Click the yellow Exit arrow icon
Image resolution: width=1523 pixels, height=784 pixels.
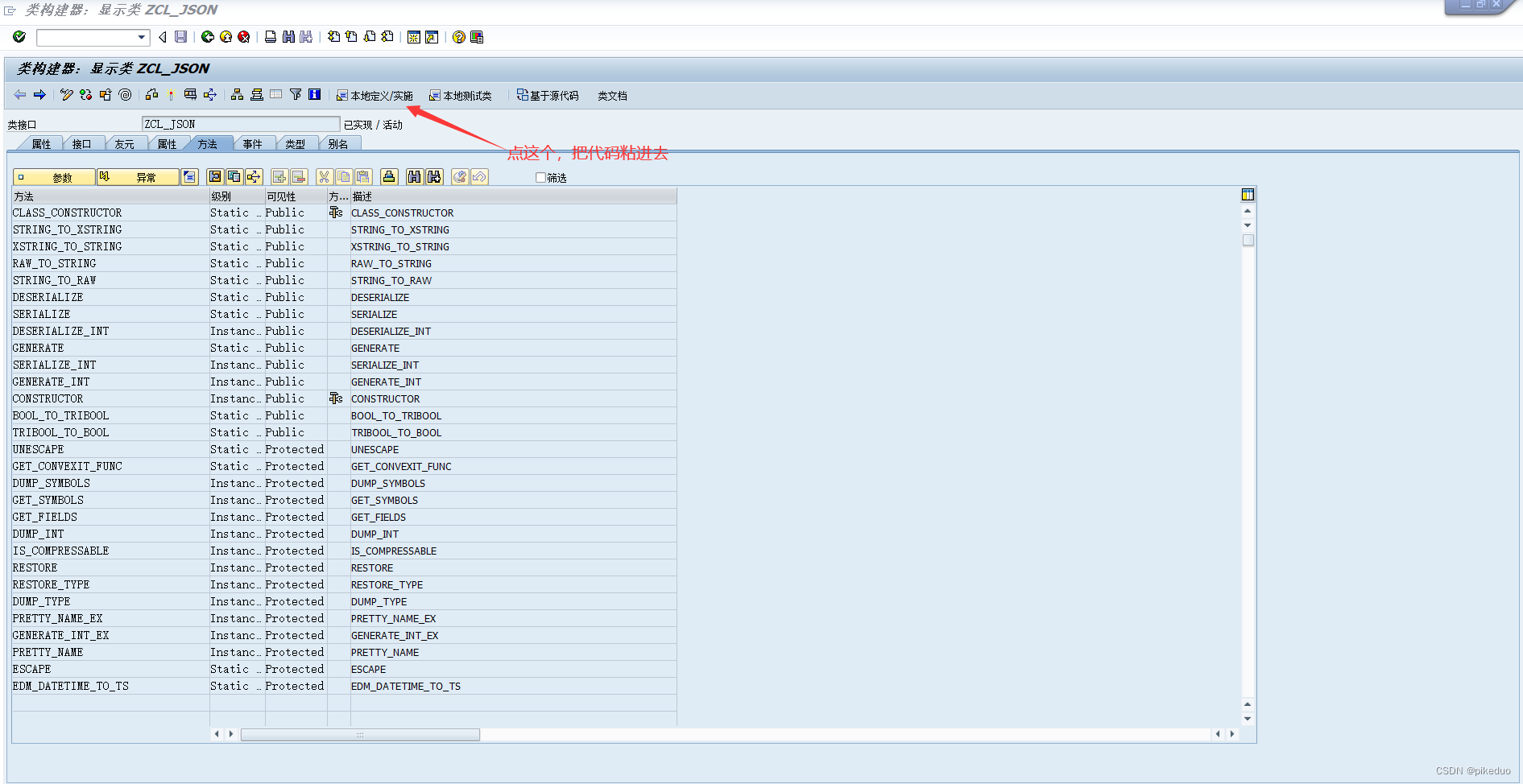[x=226, y=37]
